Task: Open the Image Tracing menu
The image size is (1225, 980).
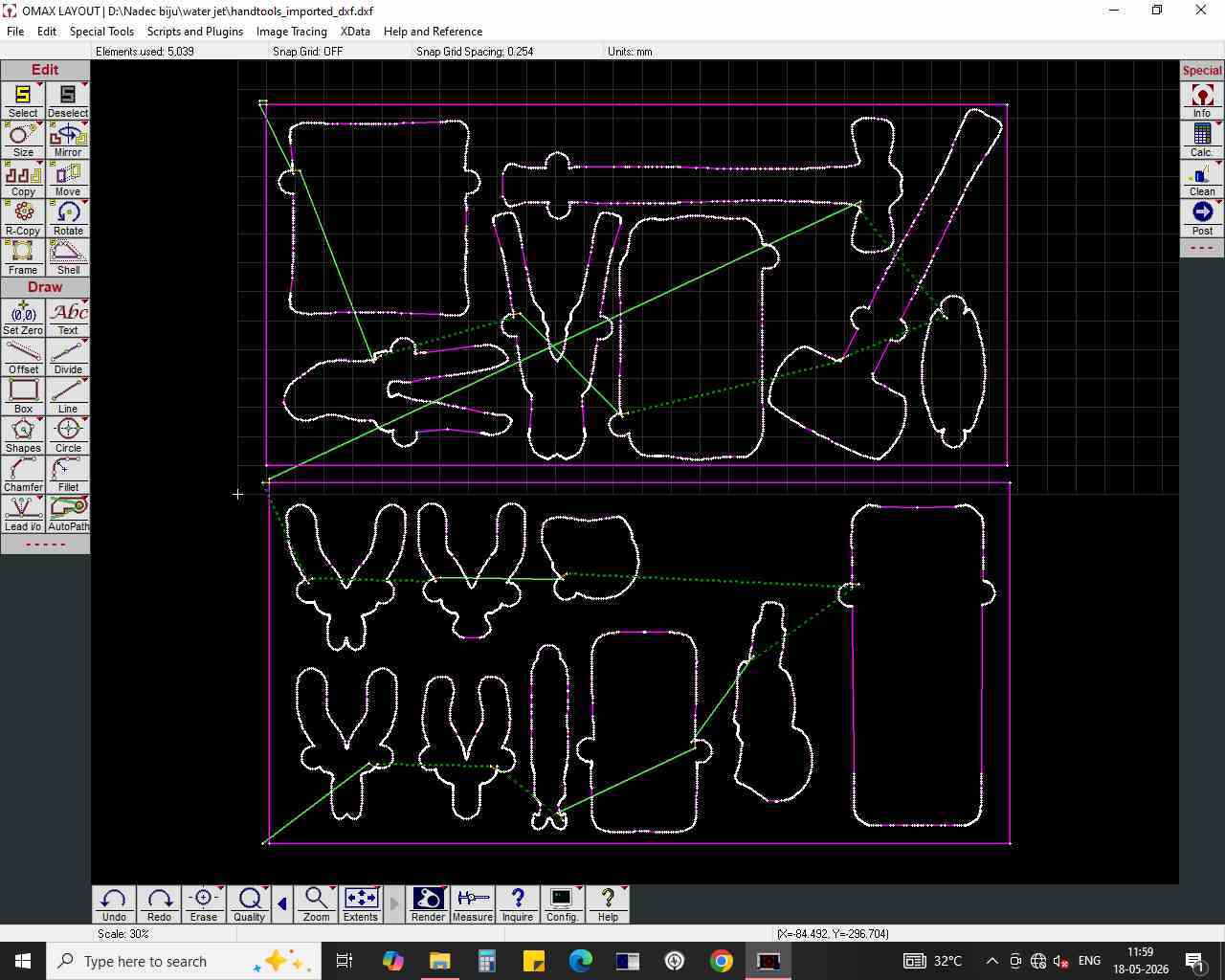Action: [x=292, y=32]
